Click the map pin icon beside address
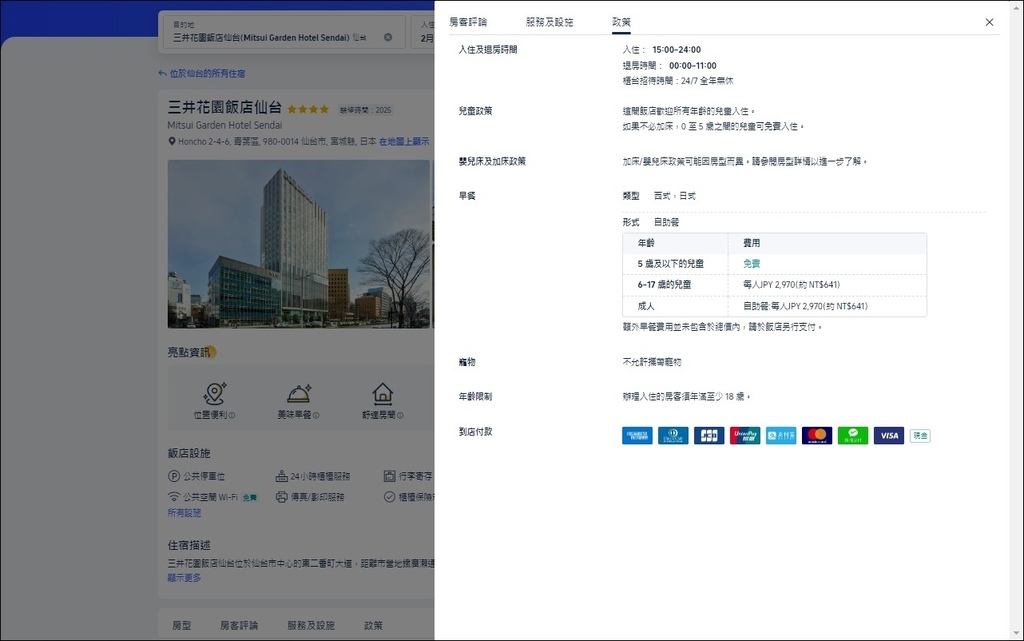Image resolution: width=1024 pixels, height=641 pixels. [172, 141]
